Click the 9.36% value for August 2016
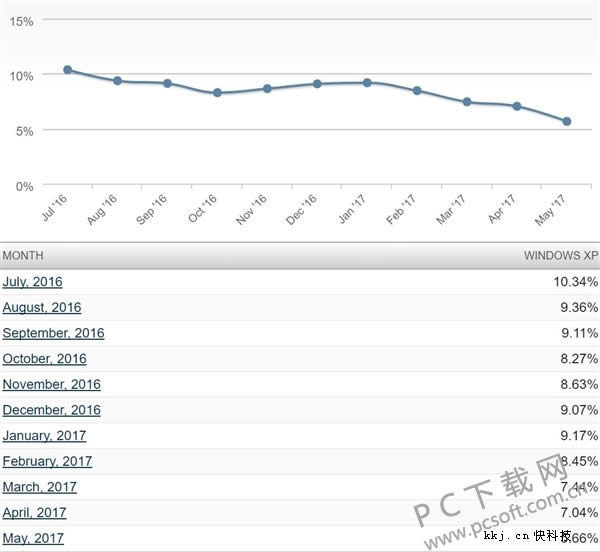This screenshot has width=600, height=552. 579,308
